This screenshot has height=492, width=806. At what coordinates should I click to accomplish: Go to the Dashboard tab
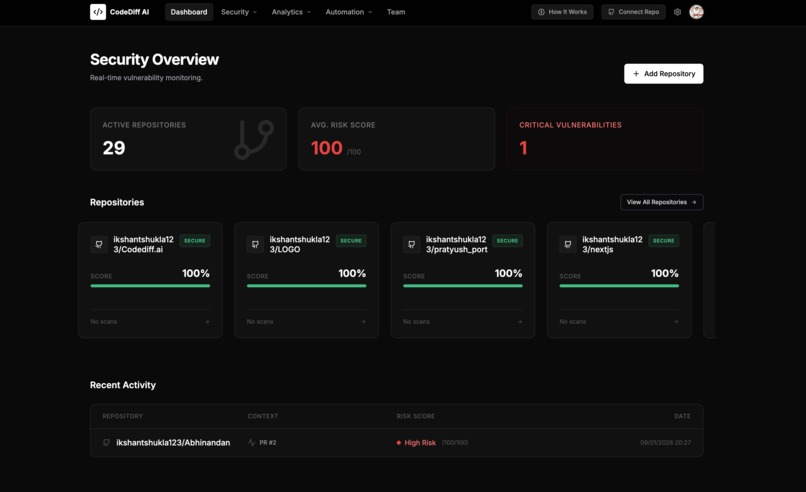tap(189, 12)
